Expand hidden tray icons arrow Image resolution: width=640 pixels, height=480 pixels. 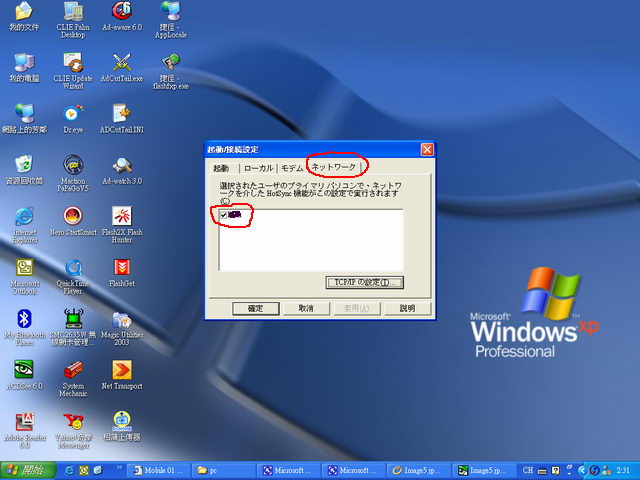[x=581, y=471]
